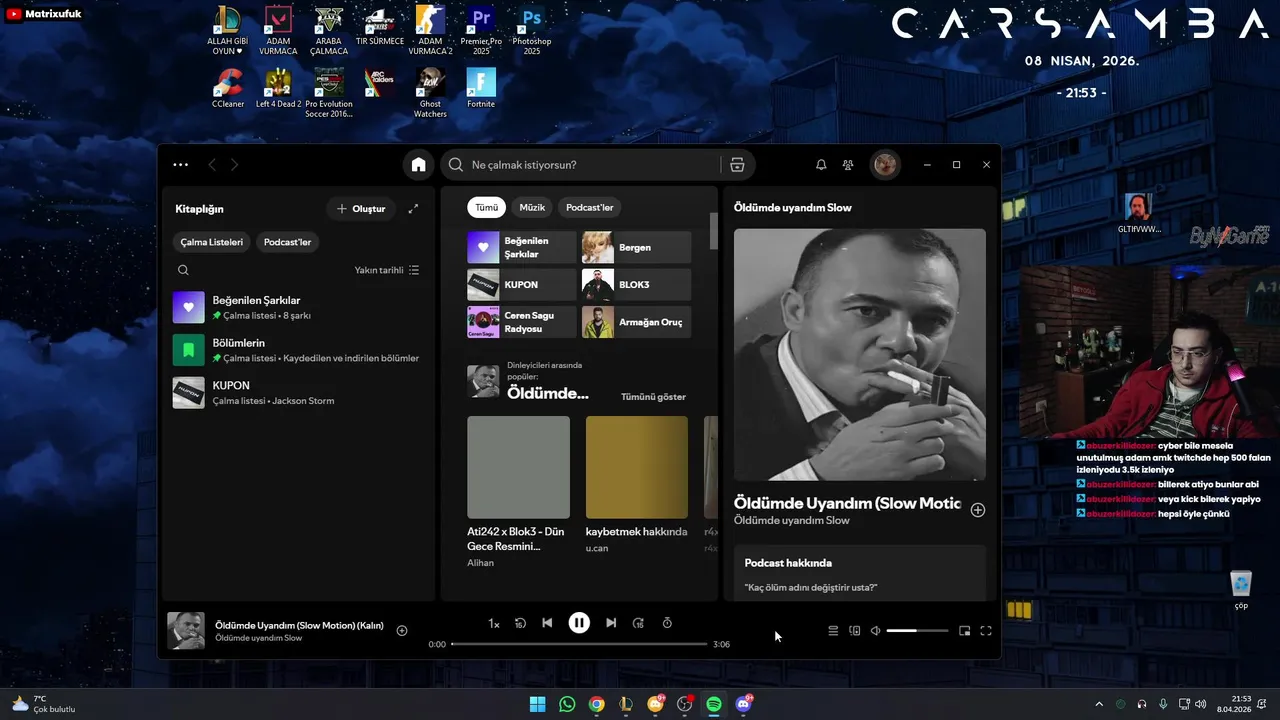Click now-playing cover thumbnail in bottom bar

[186, 631]
